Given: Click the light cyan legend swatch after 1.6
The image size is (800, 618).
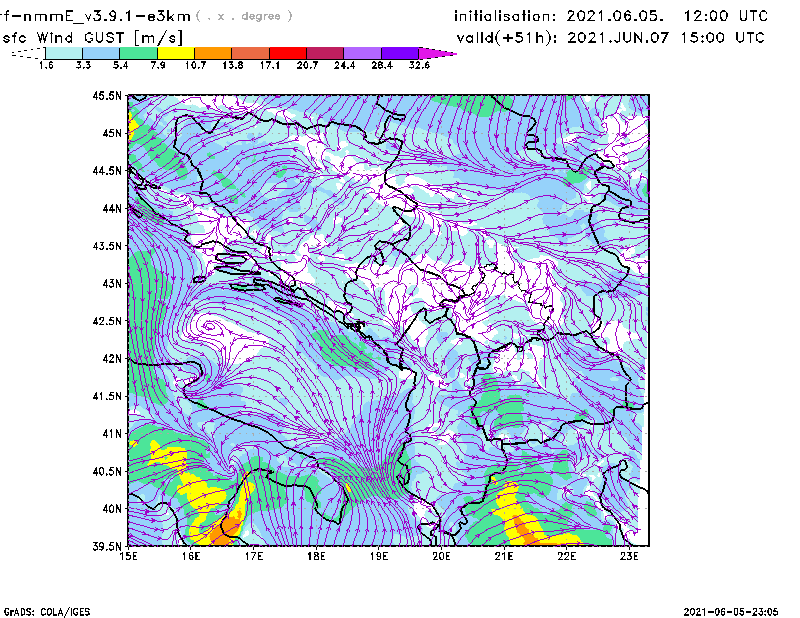Looking at the screenshot, I should tap(64, 53).
